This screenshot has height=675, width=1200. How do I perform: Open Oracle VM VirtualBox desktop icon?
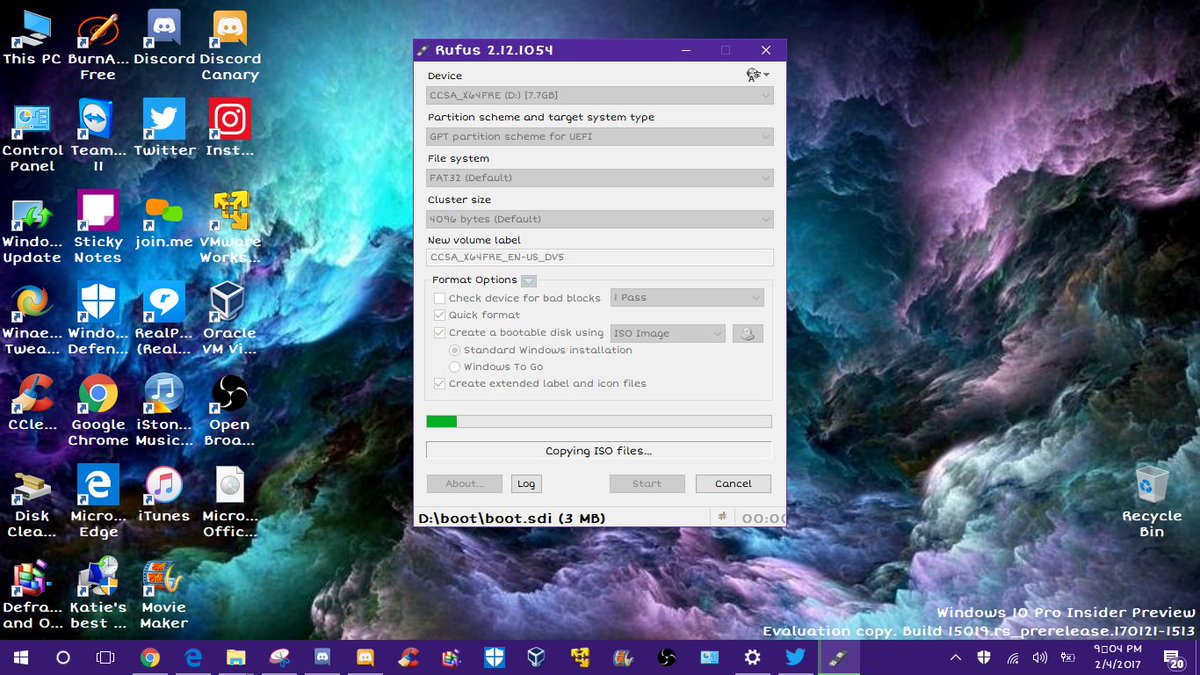230,320
